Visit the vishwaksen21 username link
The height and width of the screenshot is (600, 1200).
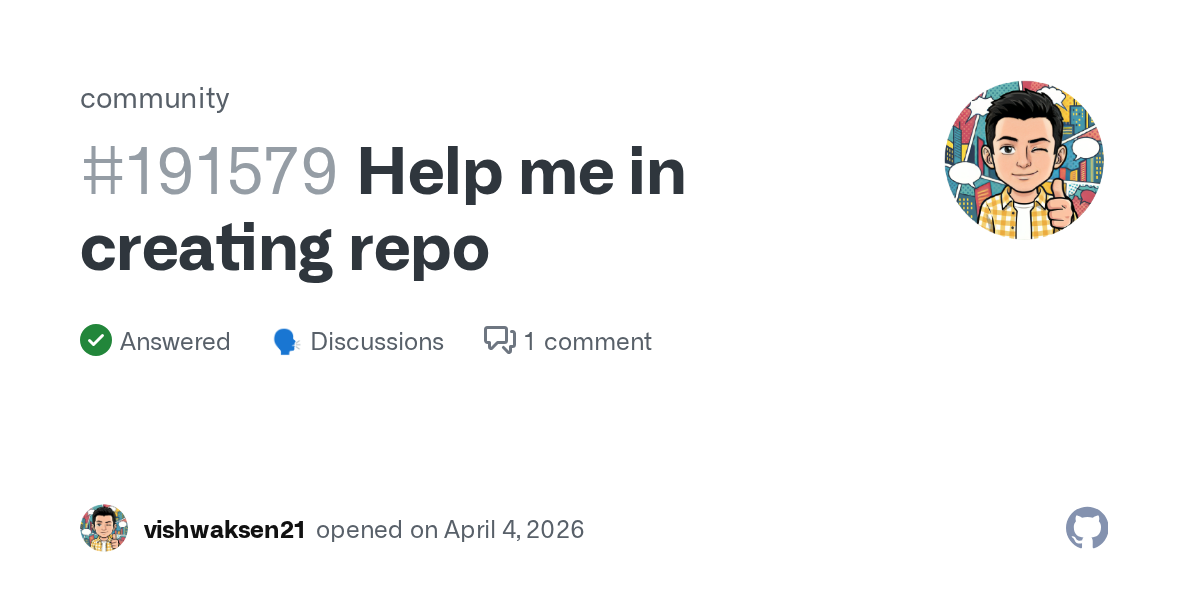225,529
